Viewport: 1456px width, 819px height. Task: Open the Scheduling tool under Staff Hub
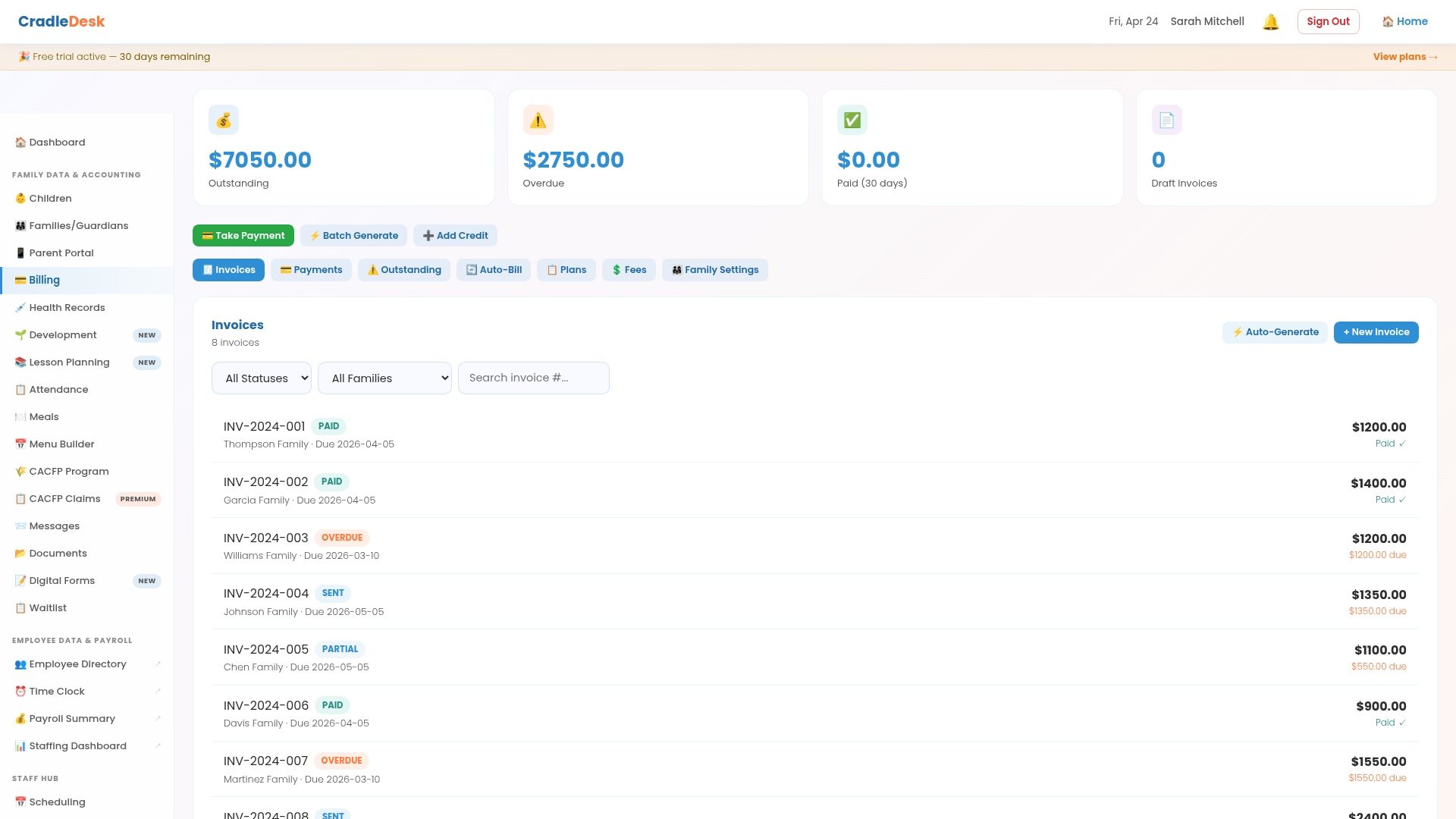click(58, 802)
